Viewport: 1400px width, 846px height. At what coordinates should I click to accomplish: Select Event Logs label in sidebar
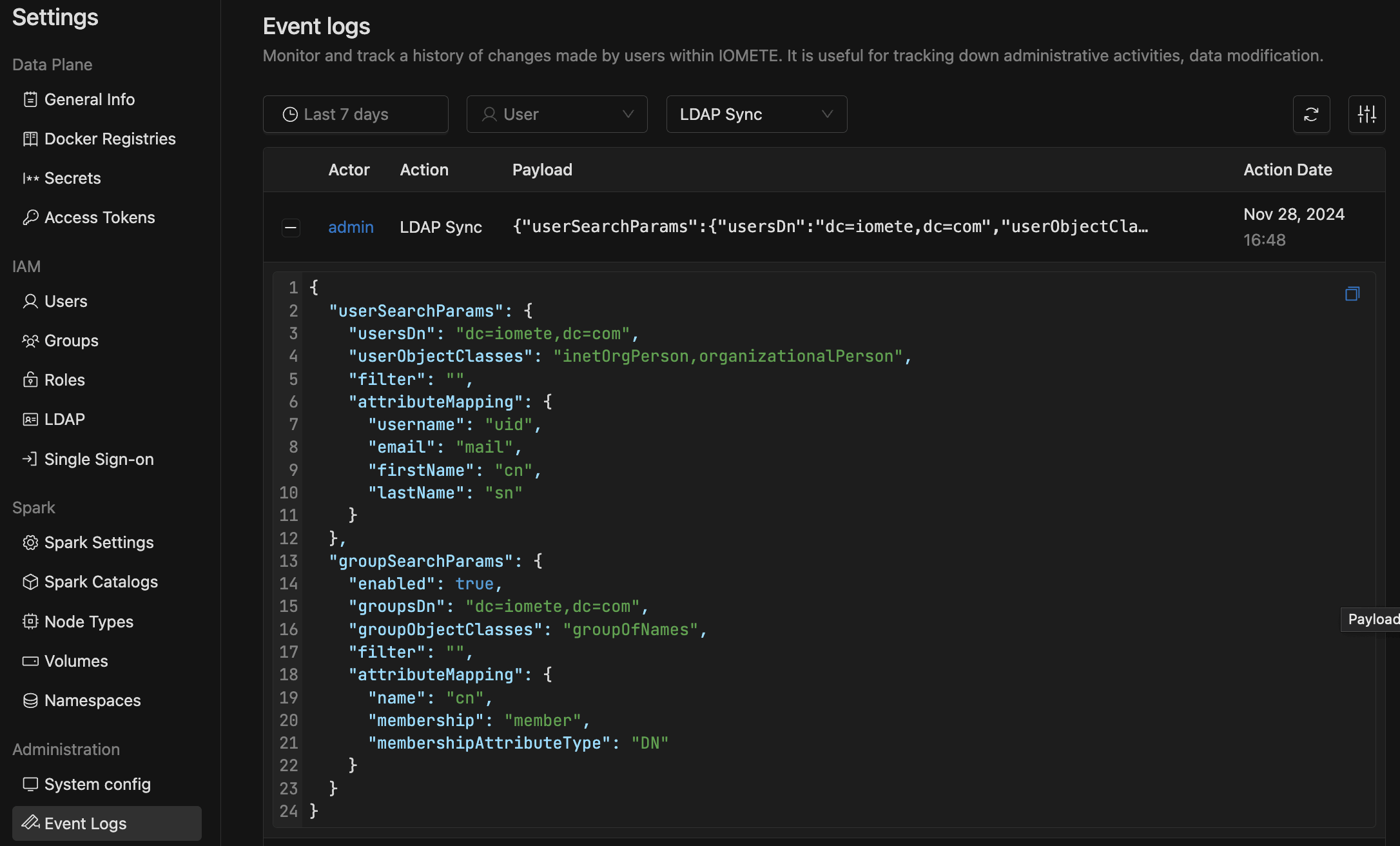click(85, 823)
